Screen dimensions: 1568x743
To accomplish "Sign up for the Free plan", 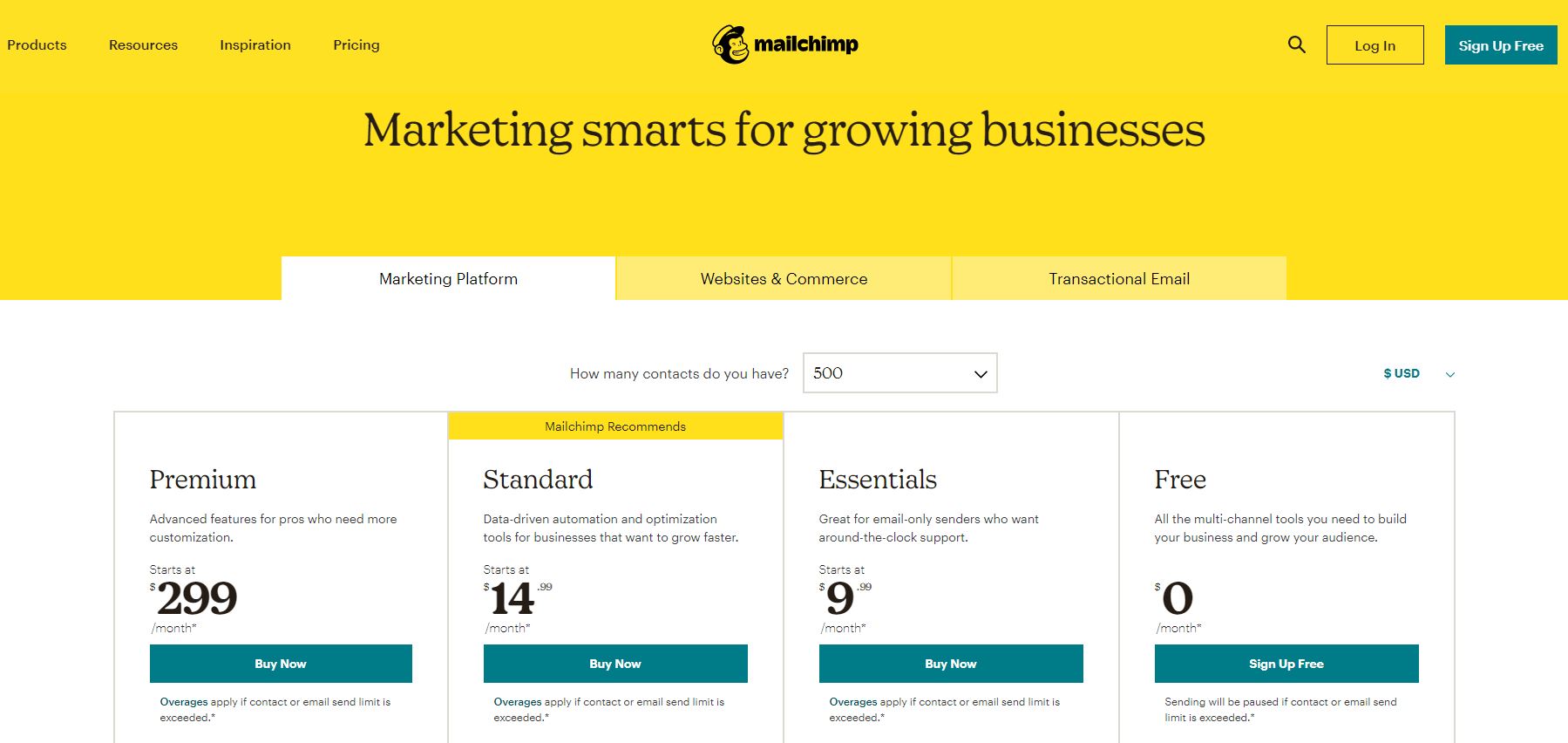I will click(x=1286, y=664).
